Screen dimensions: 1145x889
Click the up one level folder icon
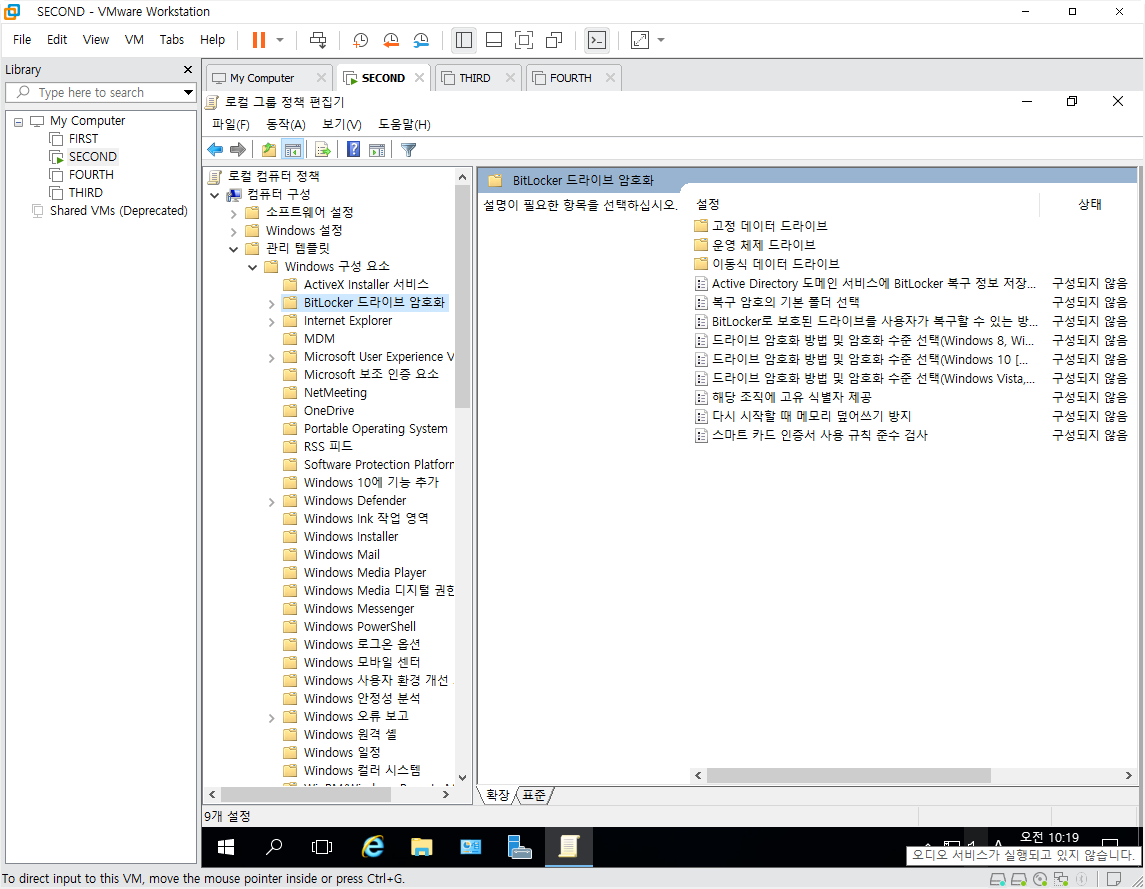coord(269,150)
